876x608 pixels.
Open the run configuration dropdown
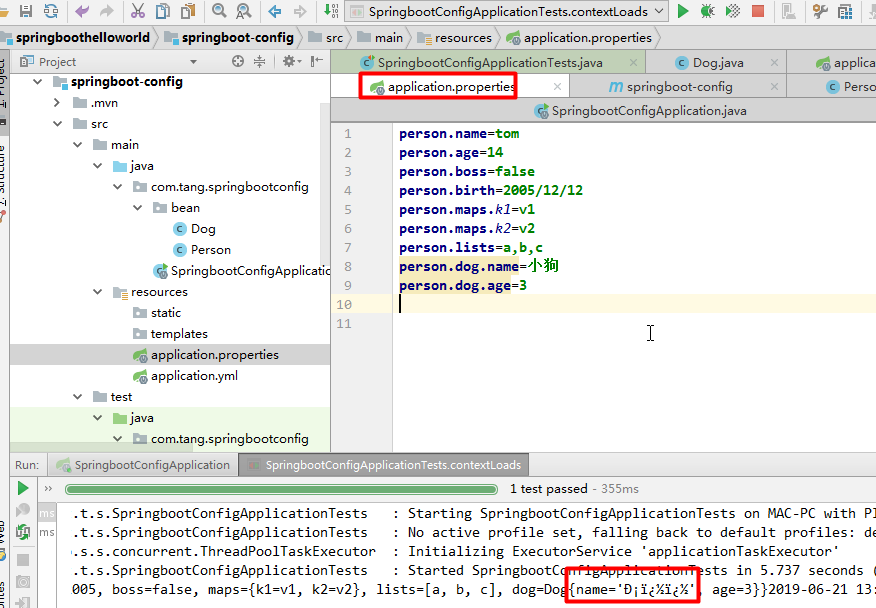[x=659, y=11]
